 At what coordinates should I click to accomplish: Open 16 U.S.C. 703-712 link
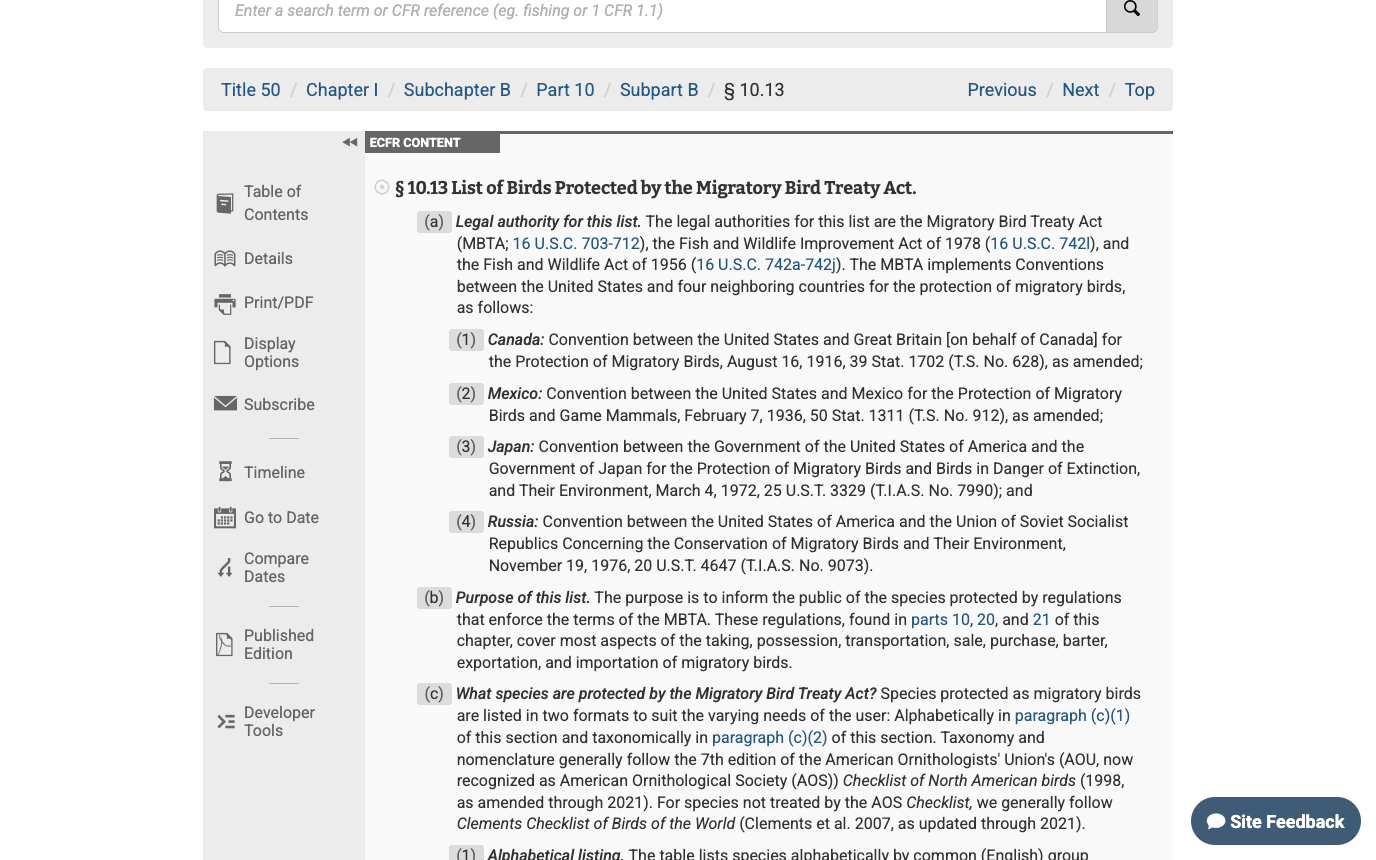(x=576, y=243)
